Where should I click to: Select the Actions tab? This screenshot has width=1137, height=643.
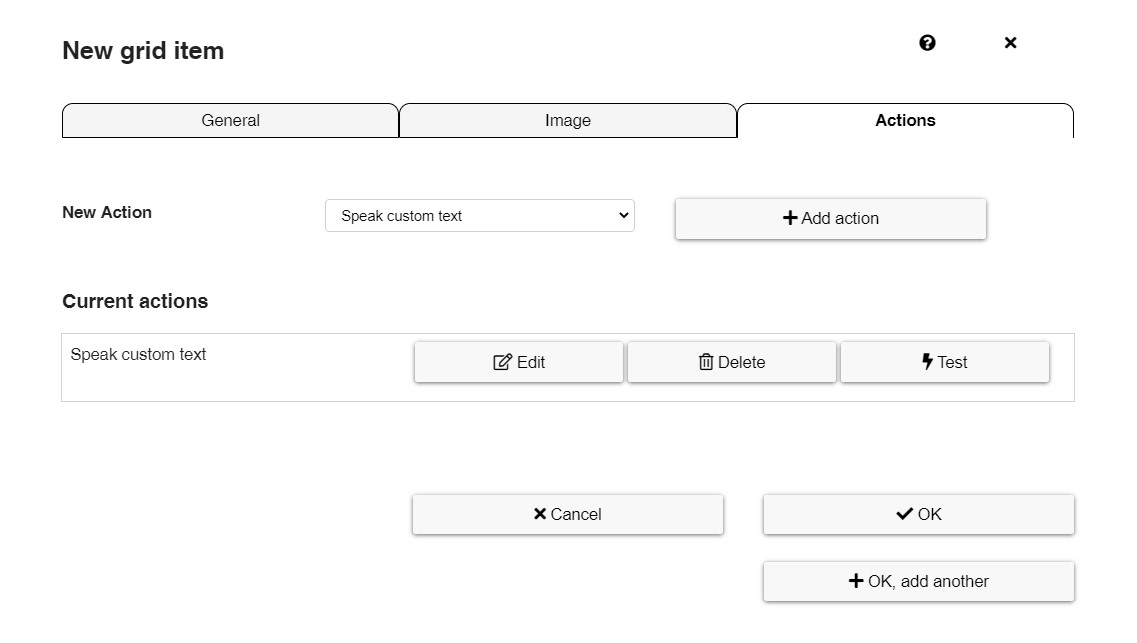[x=905, y=120]
